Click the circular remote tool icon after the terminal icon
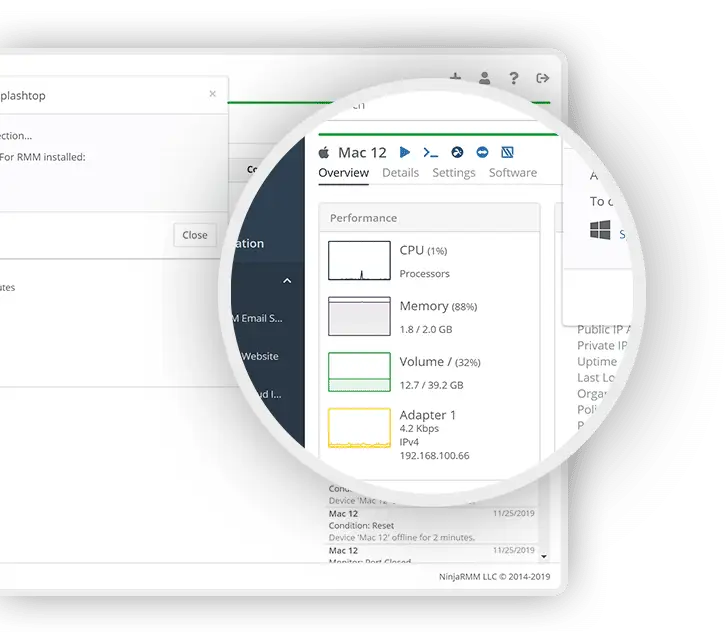Image resolution: width=726 pixels, height=636 pixels. pos(457,152)
